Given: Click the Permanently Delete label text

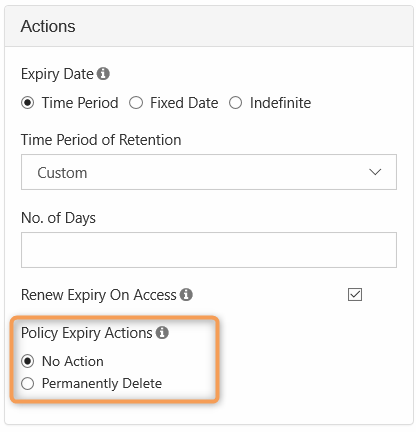Looking at the screenshot, I should tap(102, 384).
